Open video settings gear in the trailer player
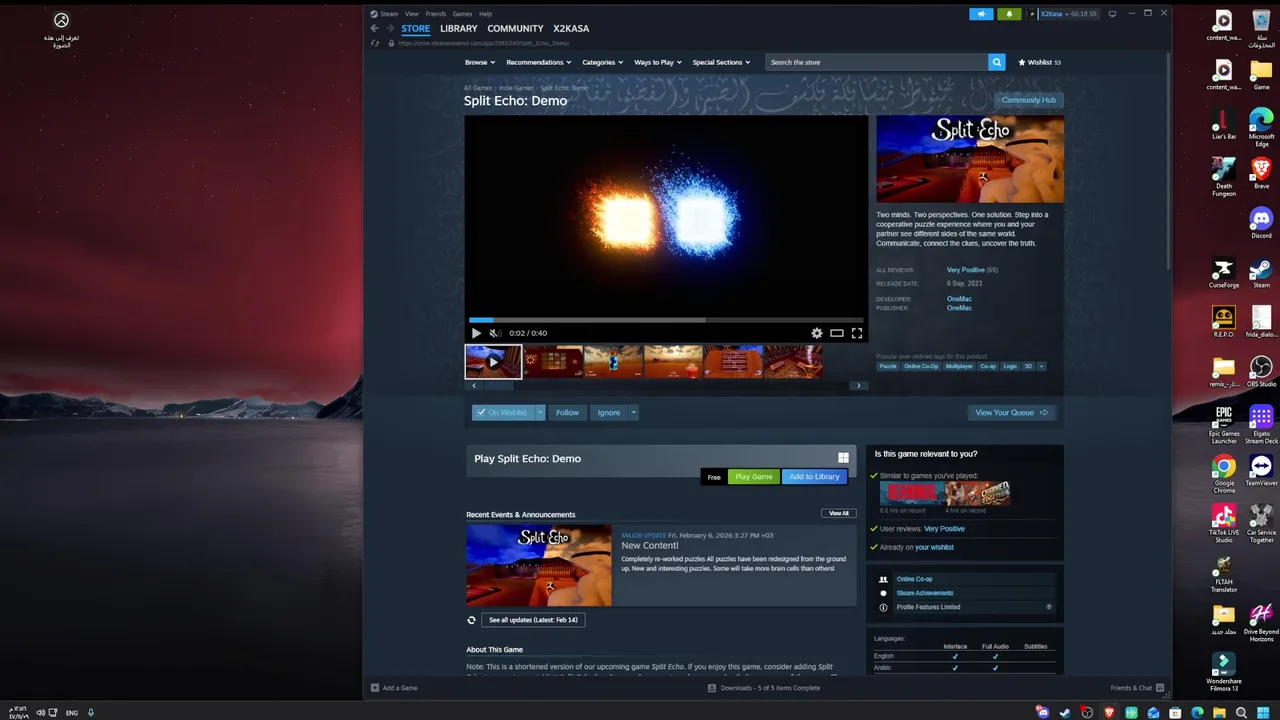1280x720 pixels. pyautogui.click(x=817, y=333)
